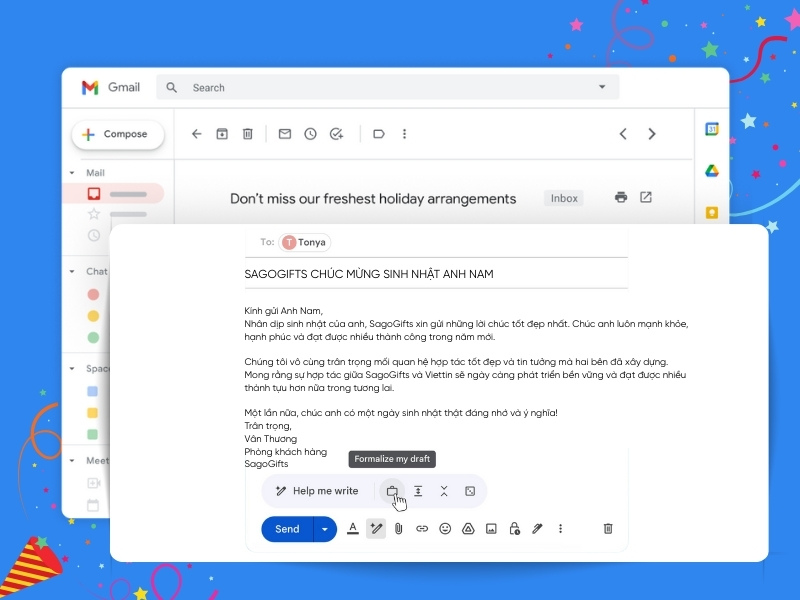
Task: Select the blue Space in the sidebar
Action: [x=92, y=391]
